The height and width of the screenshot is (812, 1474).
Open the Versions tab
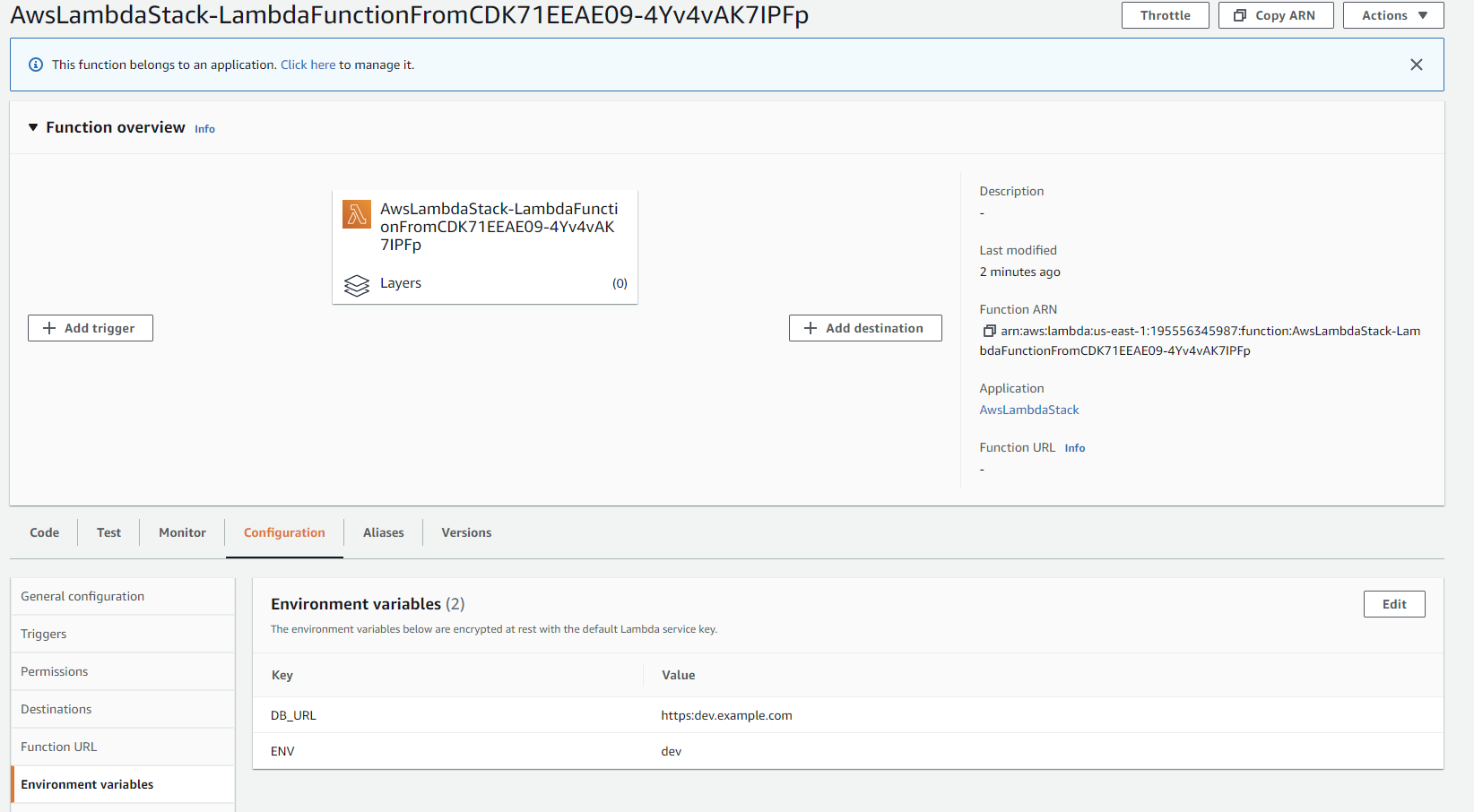465,532
